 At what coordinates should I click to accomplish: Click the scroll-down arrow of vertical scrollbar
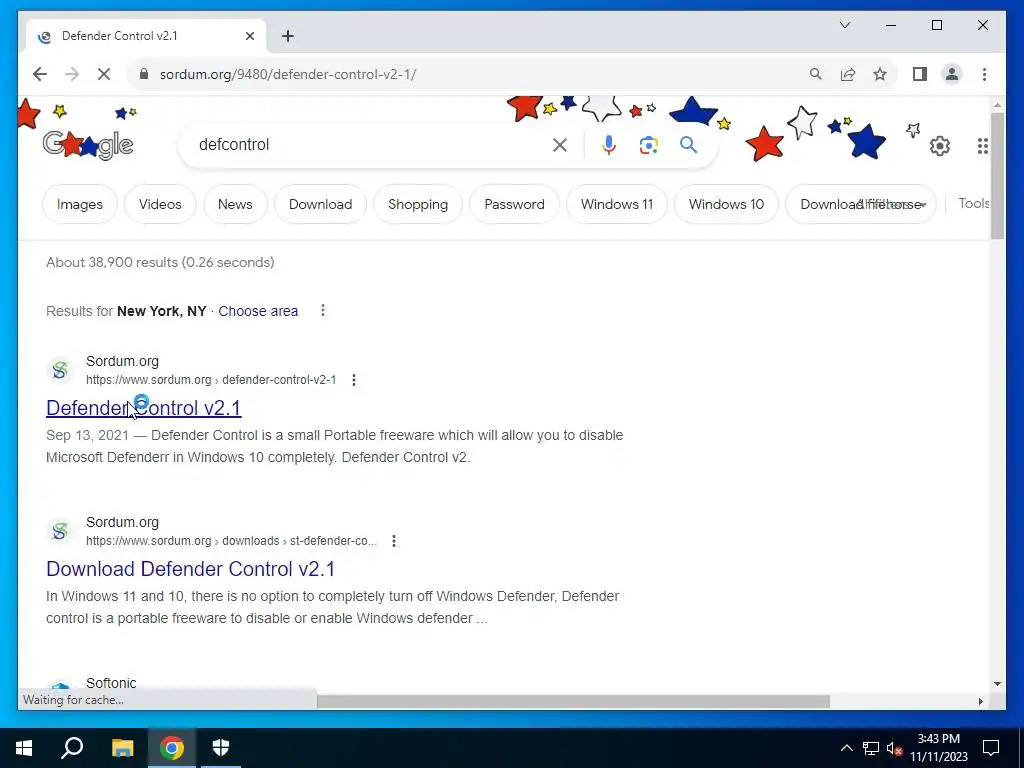tap(997, 684)
